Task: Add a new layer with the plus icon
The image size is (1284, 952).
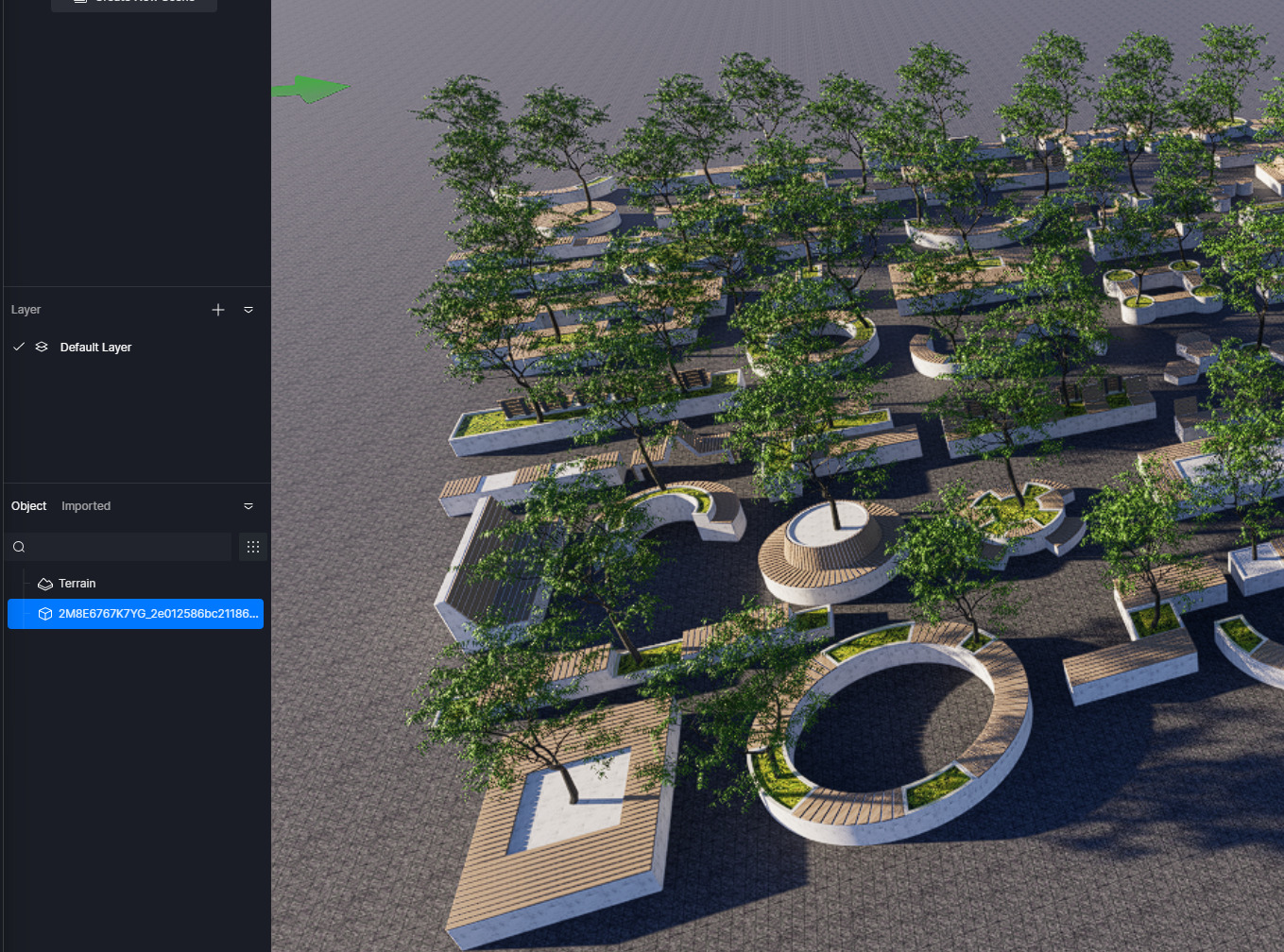Action: [x=218, y=310]
